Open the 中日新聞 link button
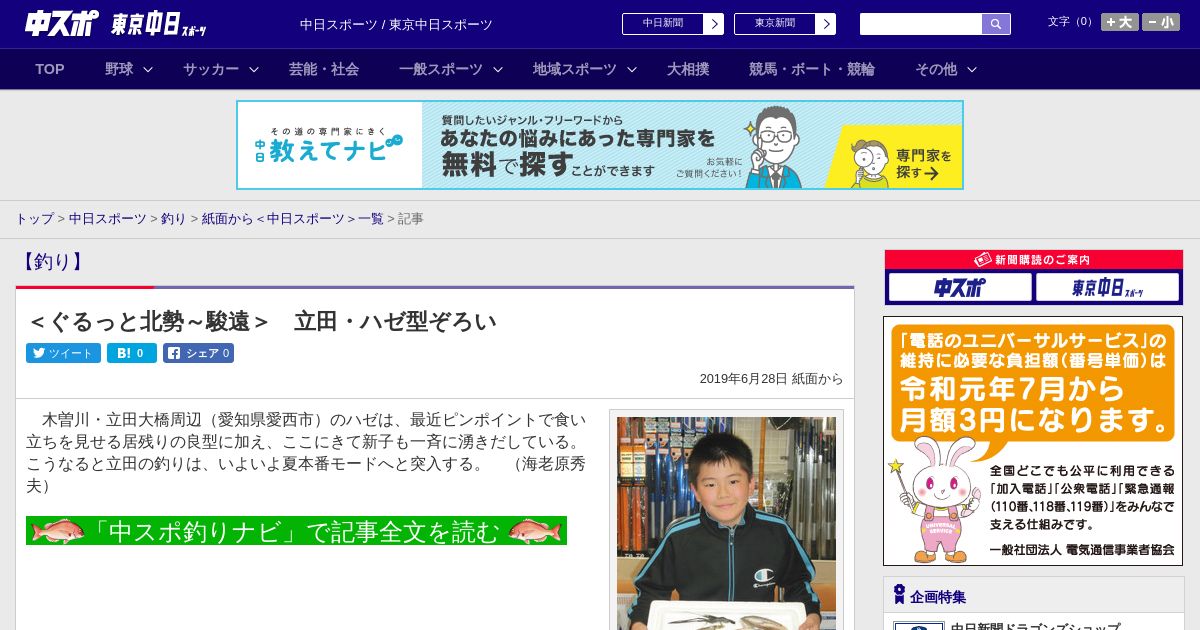This screenshot has width=1200, height=630. coord(673,24)
